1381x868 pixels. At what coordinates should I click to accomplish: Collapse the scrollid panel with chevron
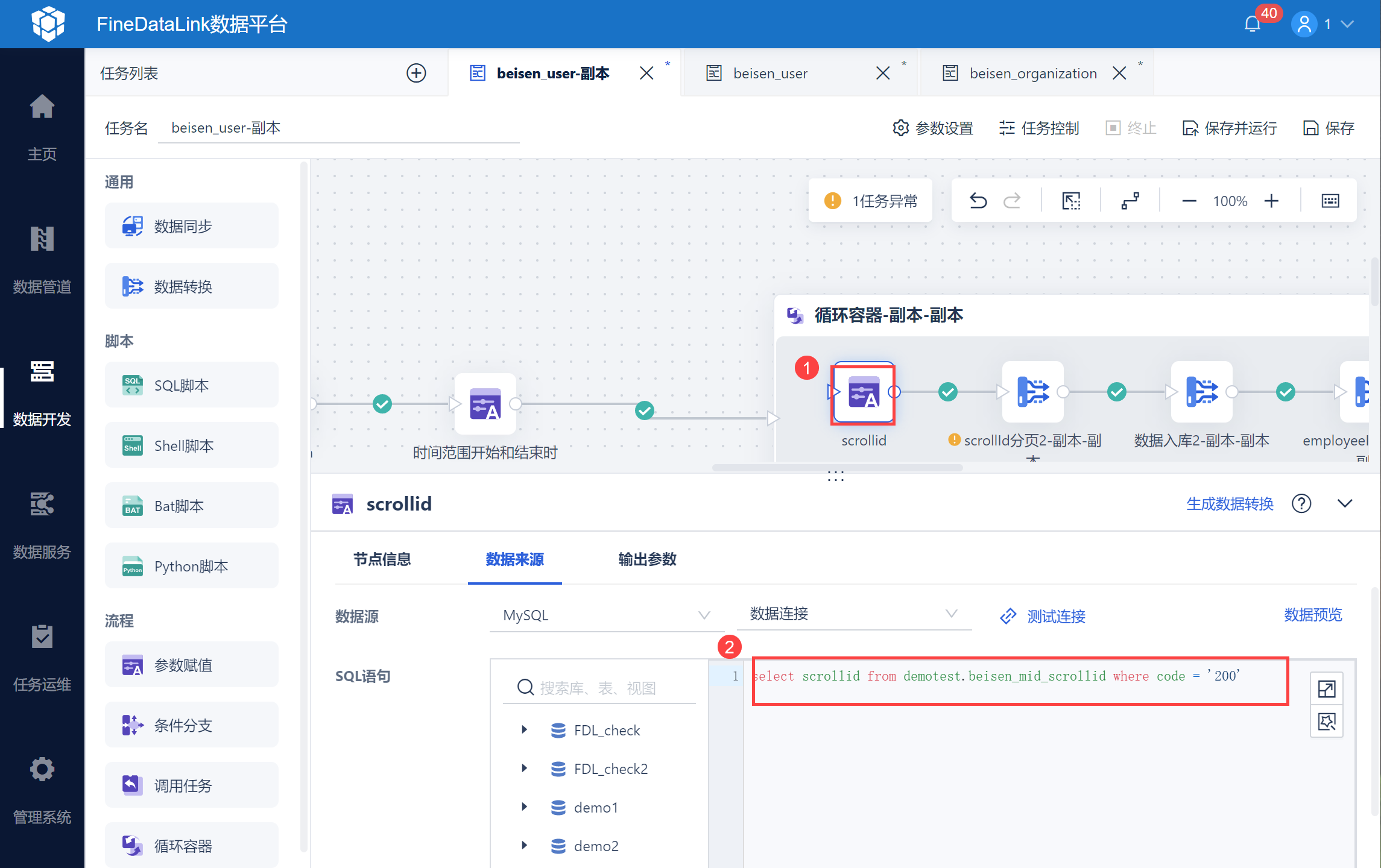tap(1345, 503)
